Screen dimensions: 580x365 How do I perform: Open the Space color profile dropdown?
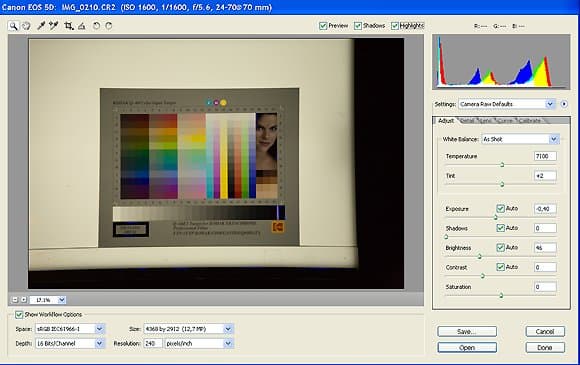tap(70, 329)
